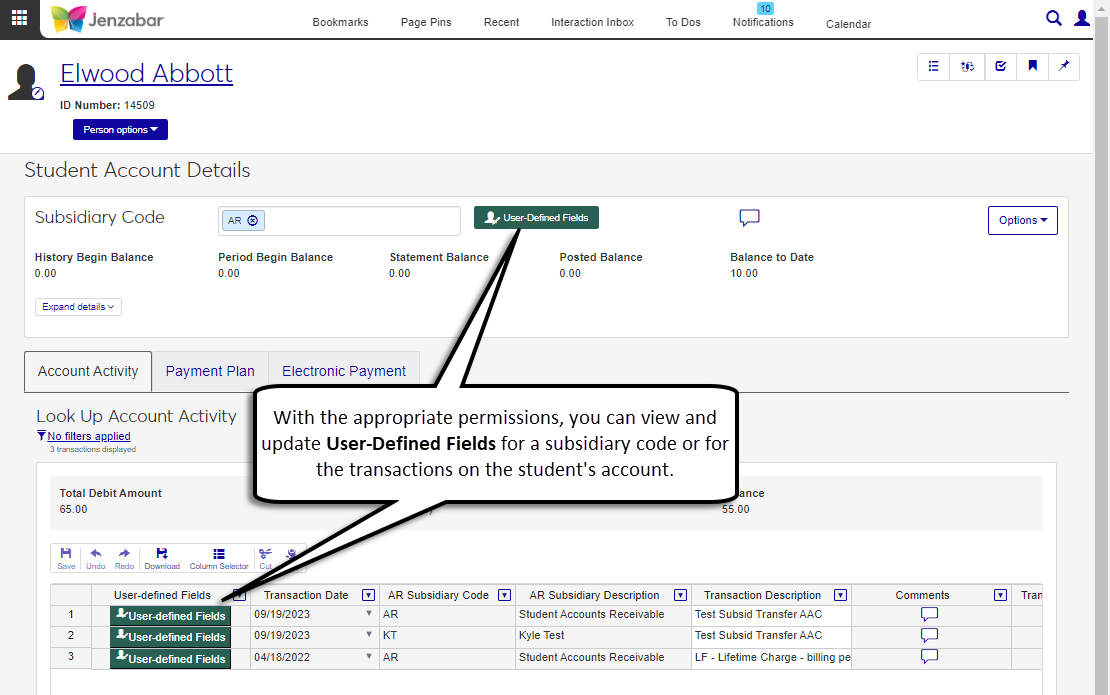Click the Subsidiary Code input field
The image size is (1110, 695).
360,221
